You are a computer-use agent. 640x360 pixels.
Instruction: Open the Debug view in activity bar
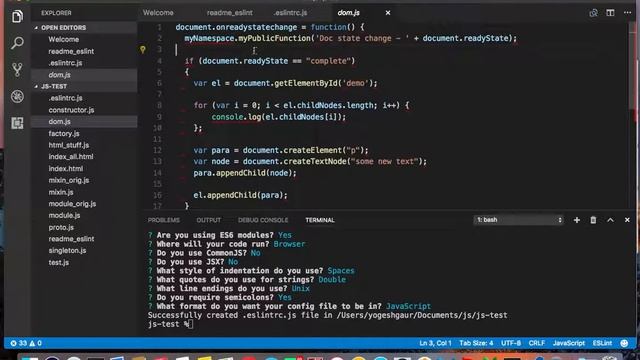[x=17, y=96]
